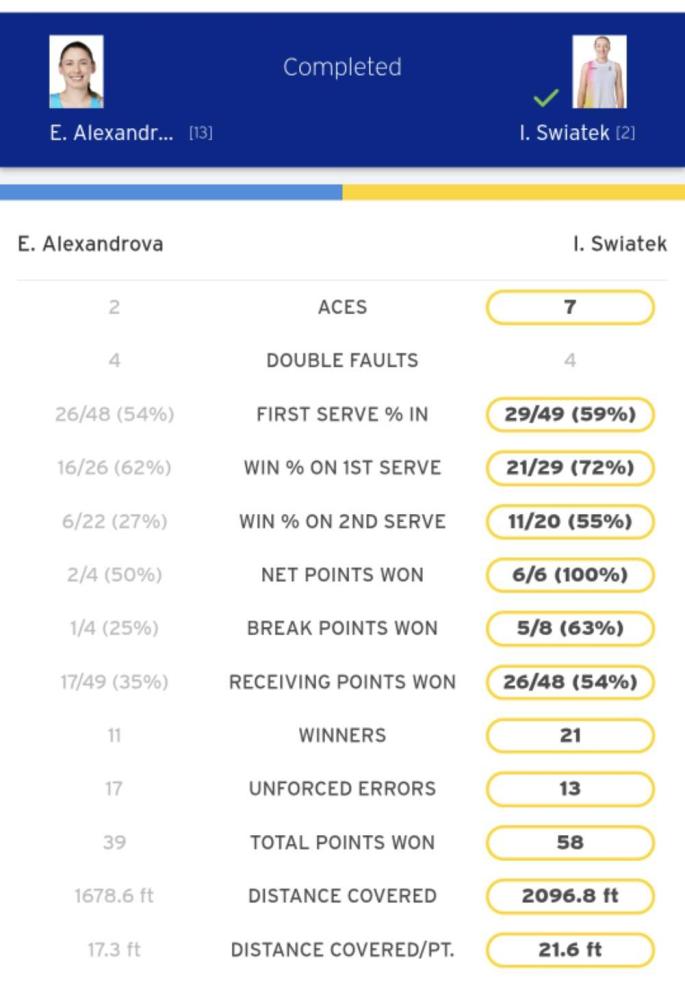Image resolution: width=685 pixels, height=1000 pixels.
Task: Select the E. Alexandr... player name in header
Action: tap(112, 133)
